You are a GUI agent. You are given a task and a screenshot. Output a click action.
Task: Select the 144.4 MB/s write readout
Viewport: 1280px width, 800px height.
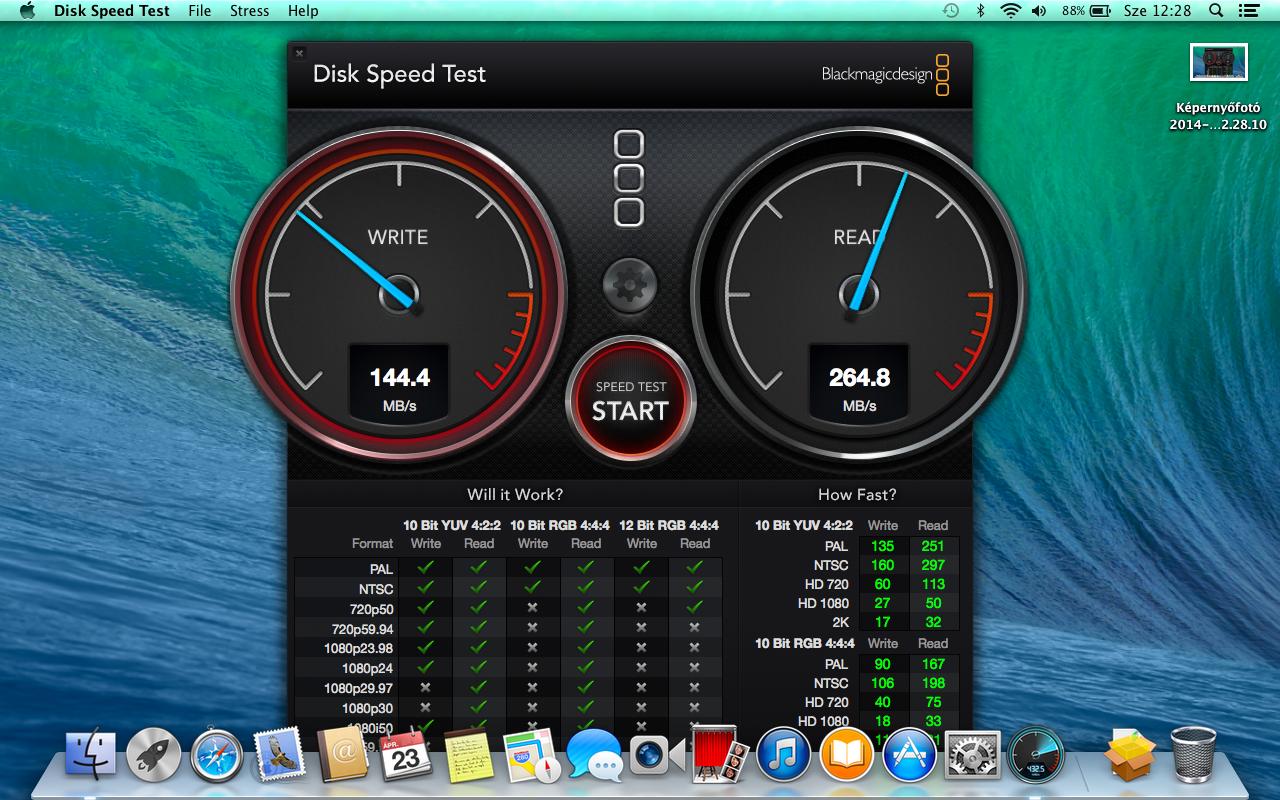point(399,386)
